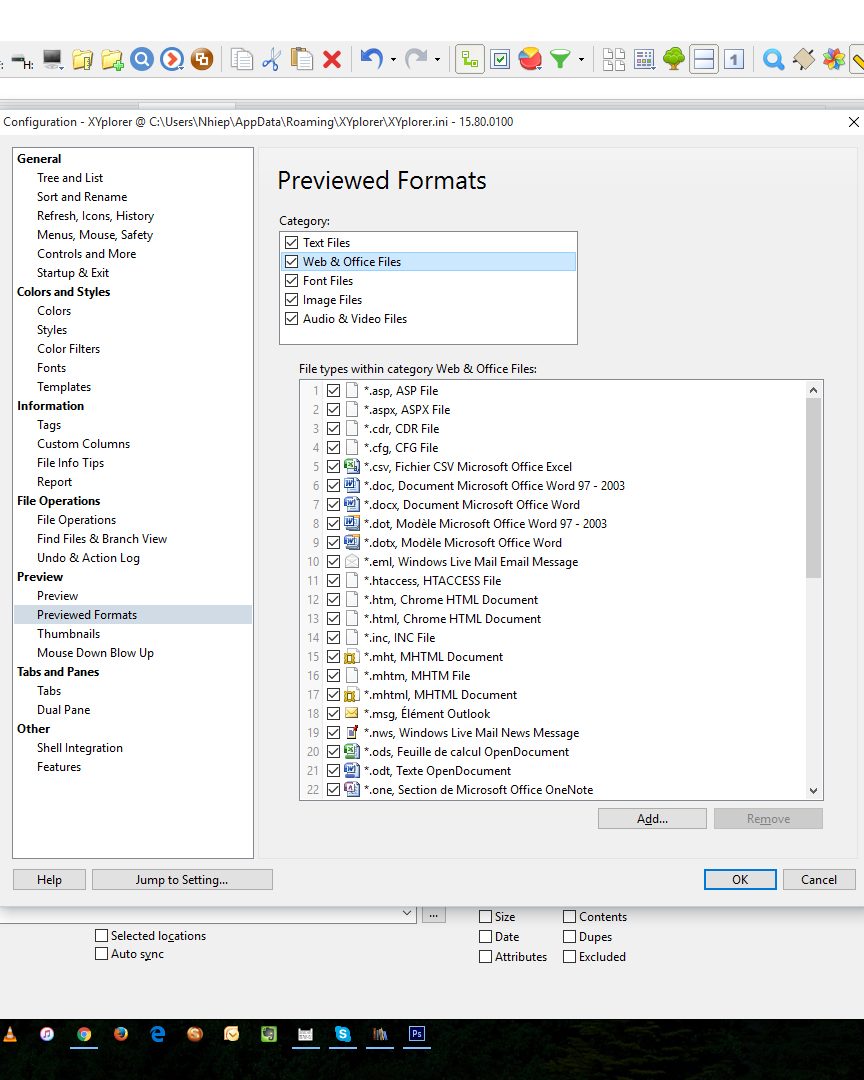Click the Undo arrow icon
Image resolution: width=864 pixels, height=1080 pixels.
(371, 60)
